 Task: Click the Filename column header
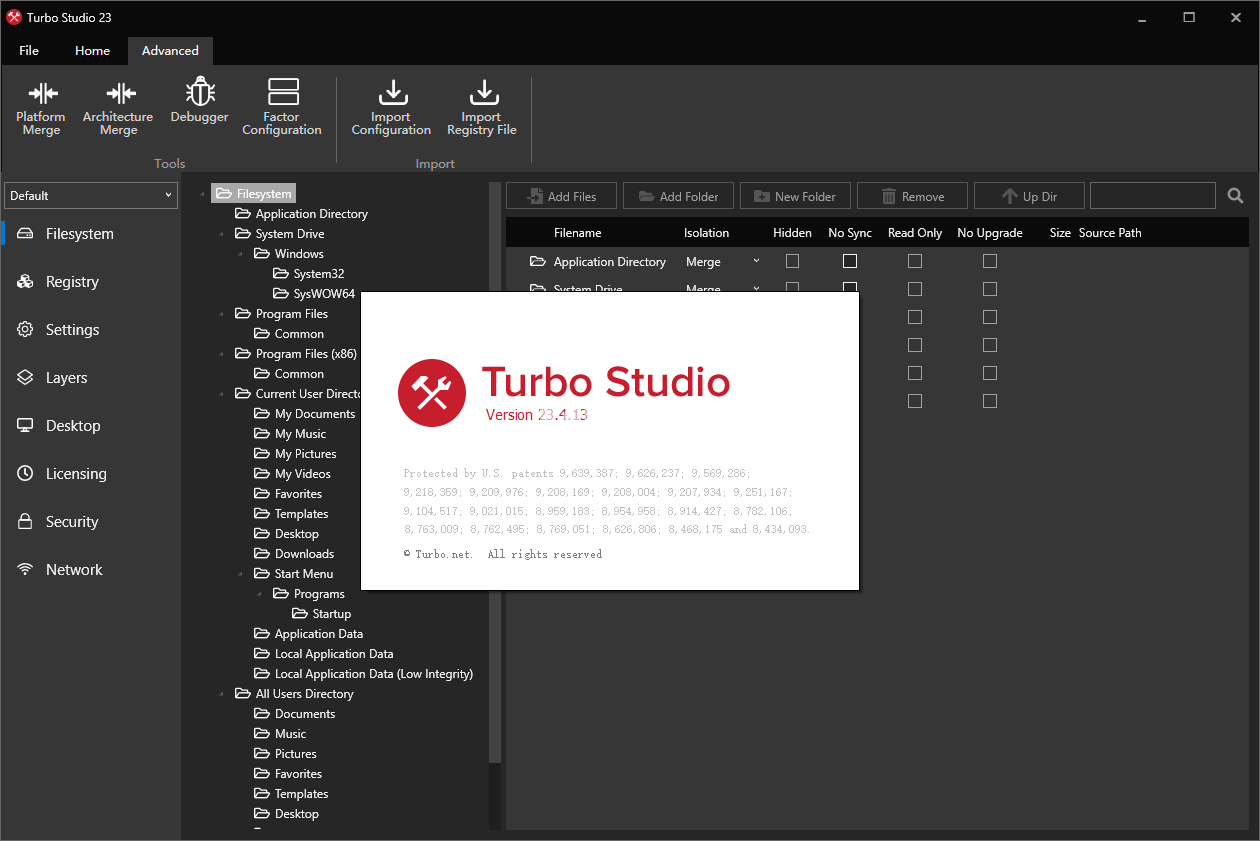pyautogui.click(x=578, y=233)
